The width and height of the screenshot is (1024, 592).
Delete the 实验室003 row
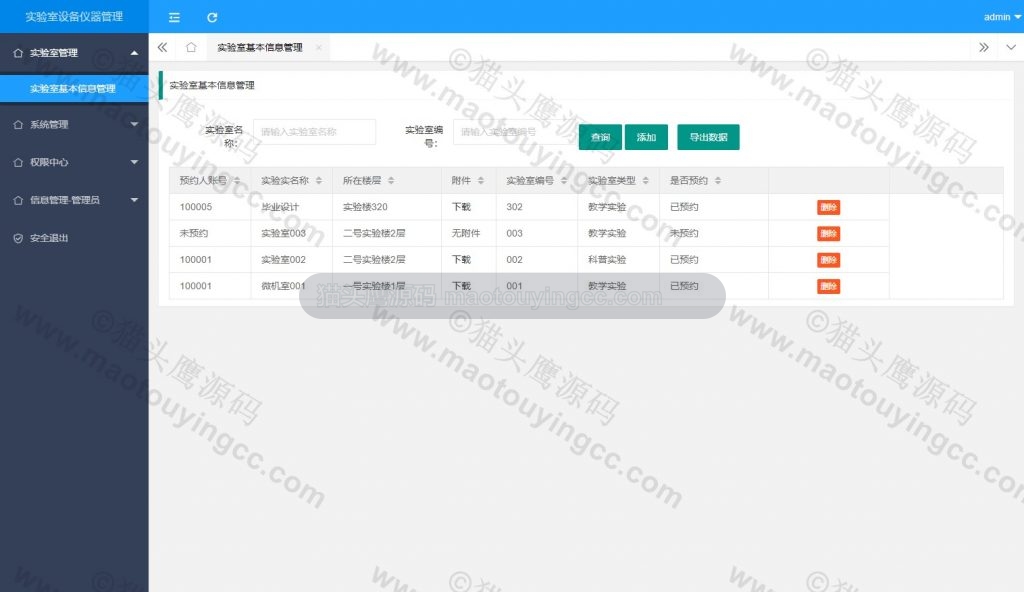point(828,233)
